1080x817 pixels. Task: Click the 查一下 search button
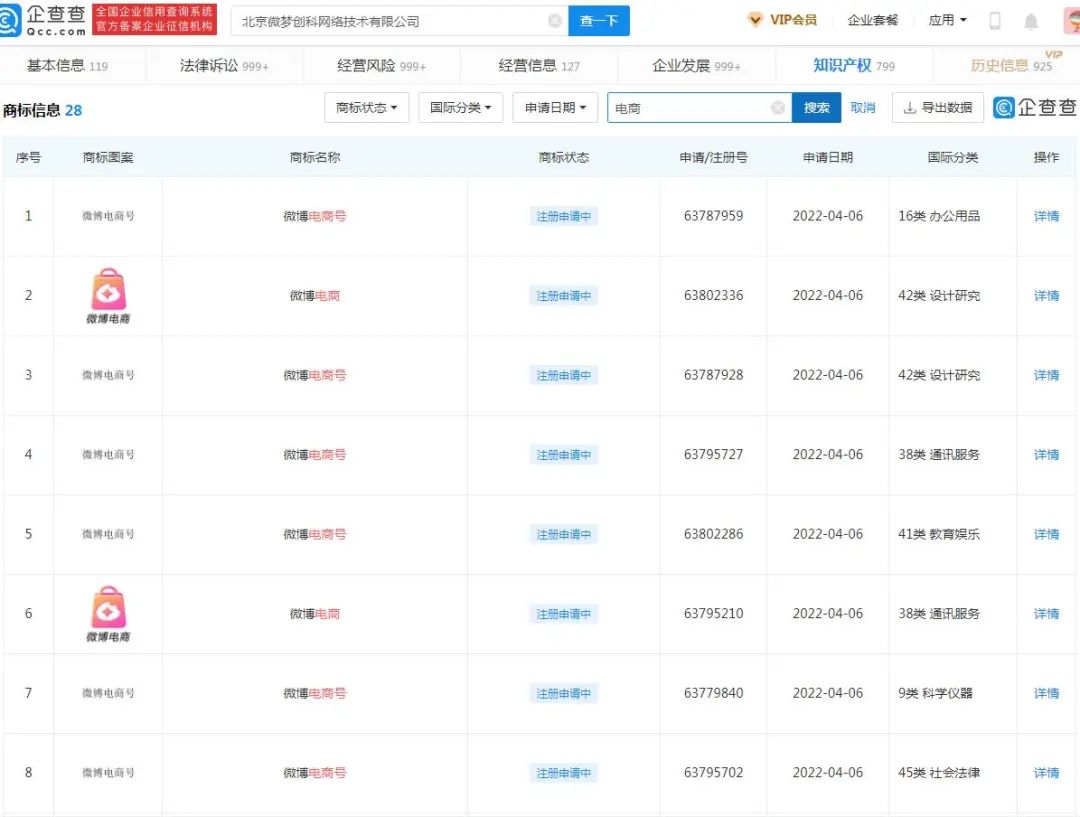pyautogui.click(x=598, y=20)
